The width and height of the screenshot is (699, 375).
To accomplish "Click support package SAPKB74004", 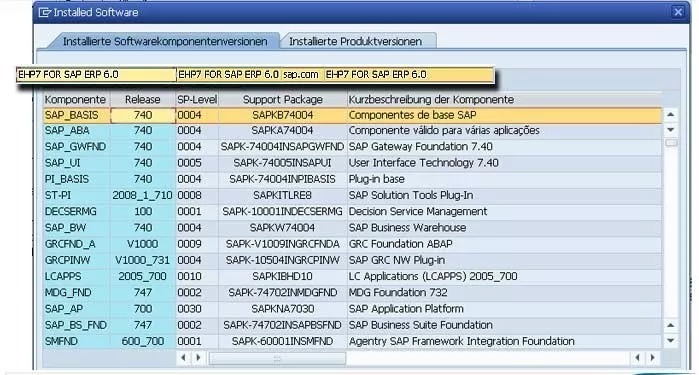I will click(x=283, y=115).
